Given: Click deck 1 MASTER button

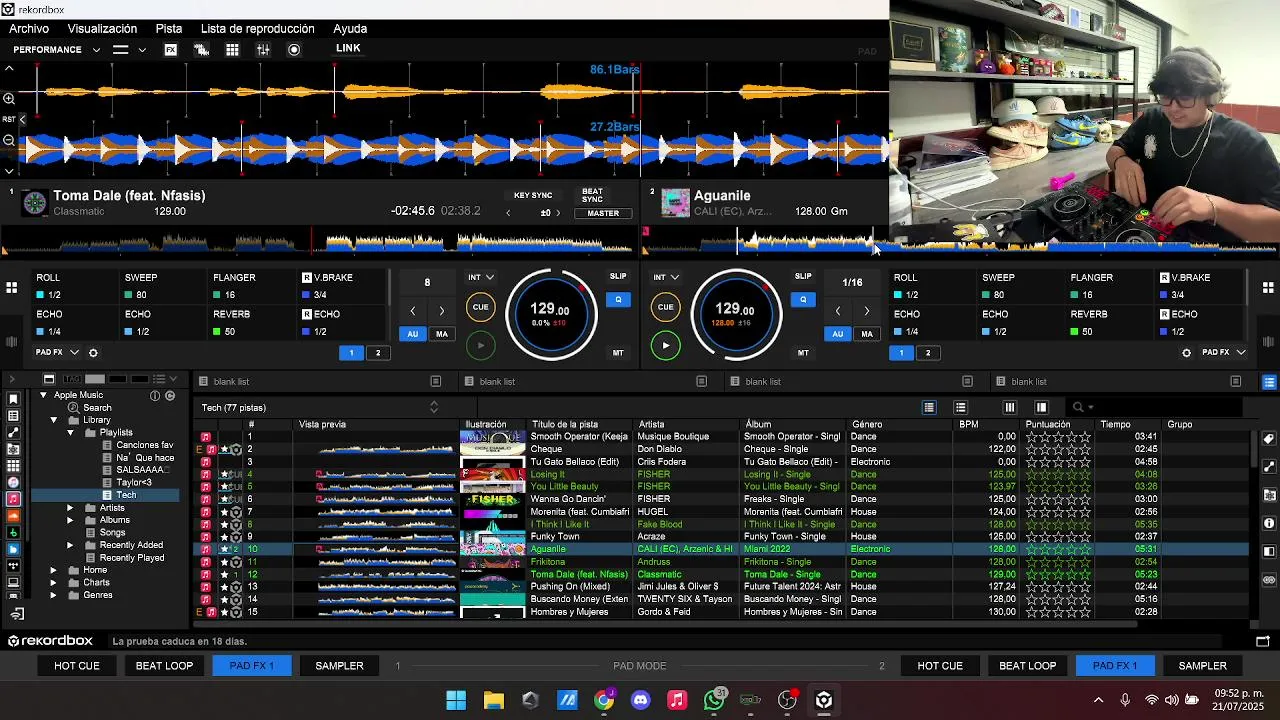Looking at the screenshot, I should 603,213.
